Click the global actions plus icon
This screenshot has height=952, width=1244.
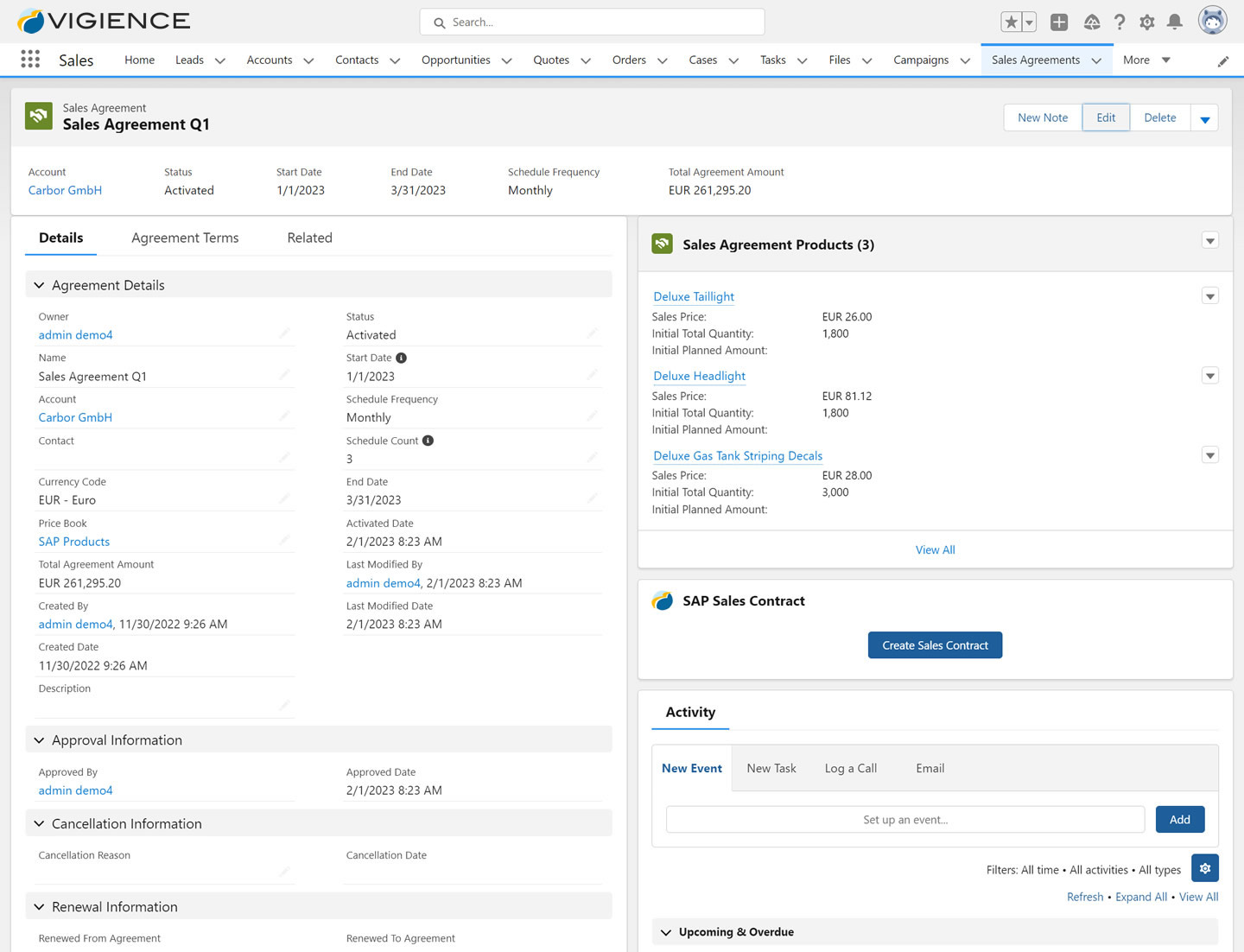click(1059, 22)
